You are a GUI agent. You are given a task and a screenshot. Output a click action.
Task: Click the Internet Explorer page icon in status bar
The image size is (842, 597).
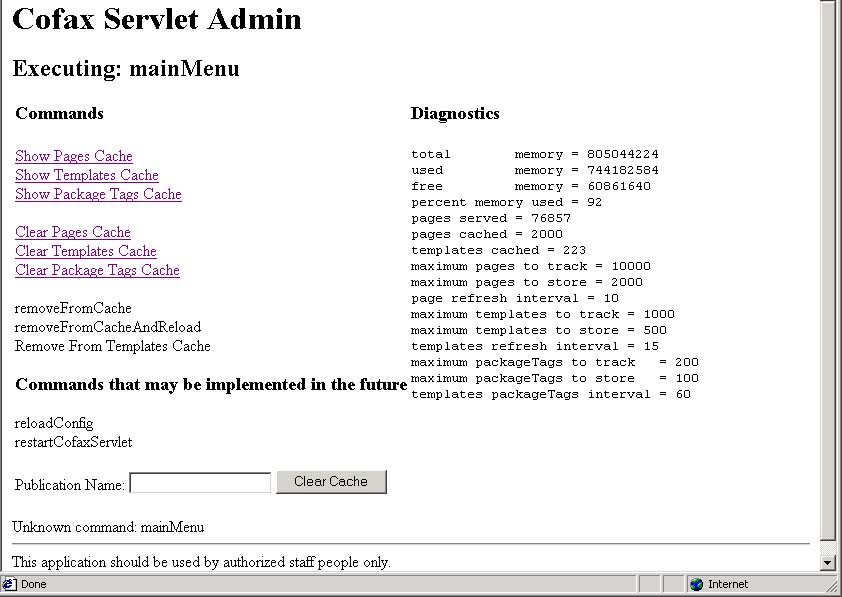pyautogui.click(x=9, y=584)
